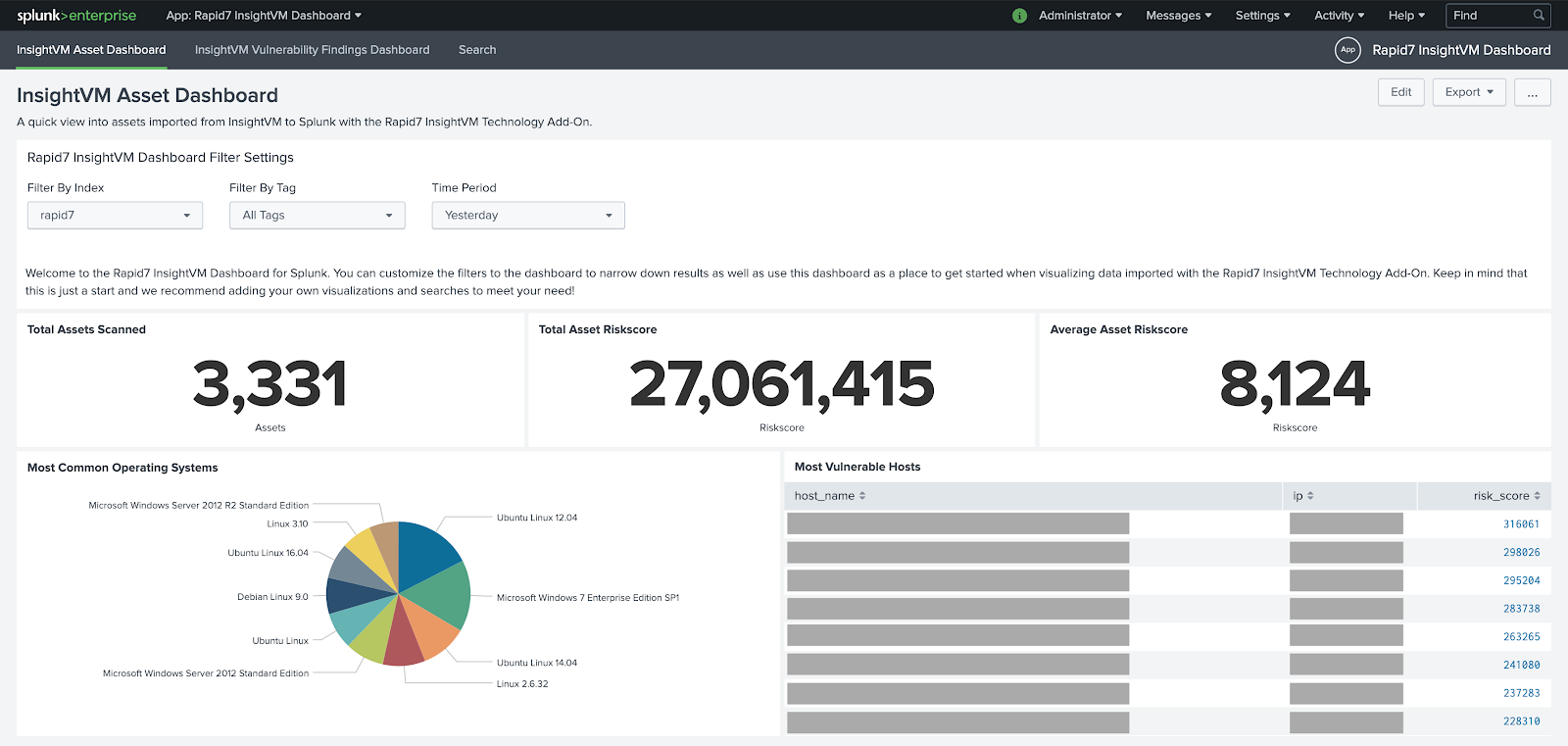Screen dimensions: 1568x746
Task: Click the Splunk Enterprise logo
Action: click(76, 16)
